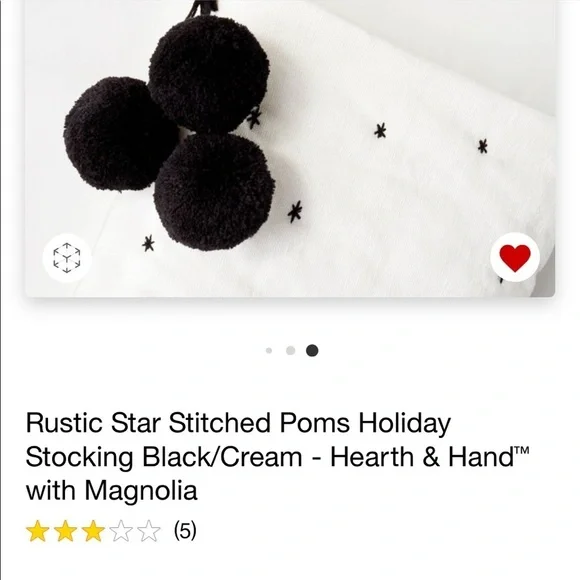Toggle the red heart favorite button
This screenshot has height=580, width=580.
(515, 257)
